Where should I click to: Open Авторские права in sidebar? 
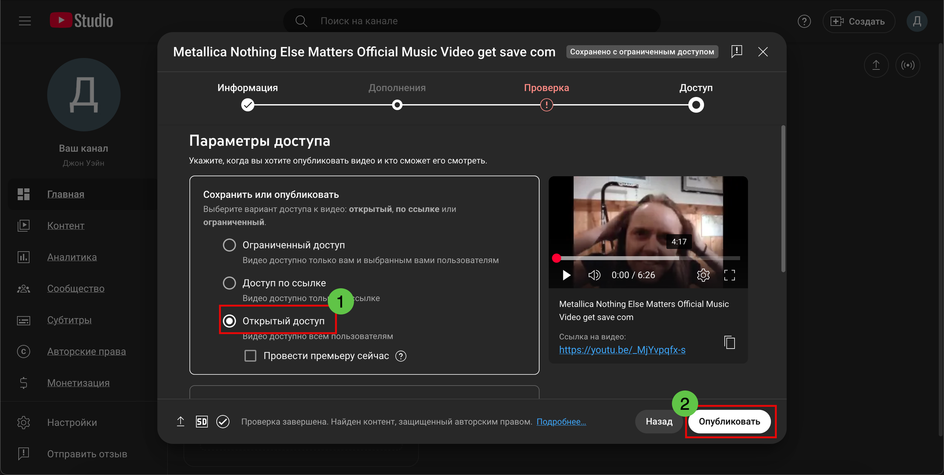click(86, 352)
